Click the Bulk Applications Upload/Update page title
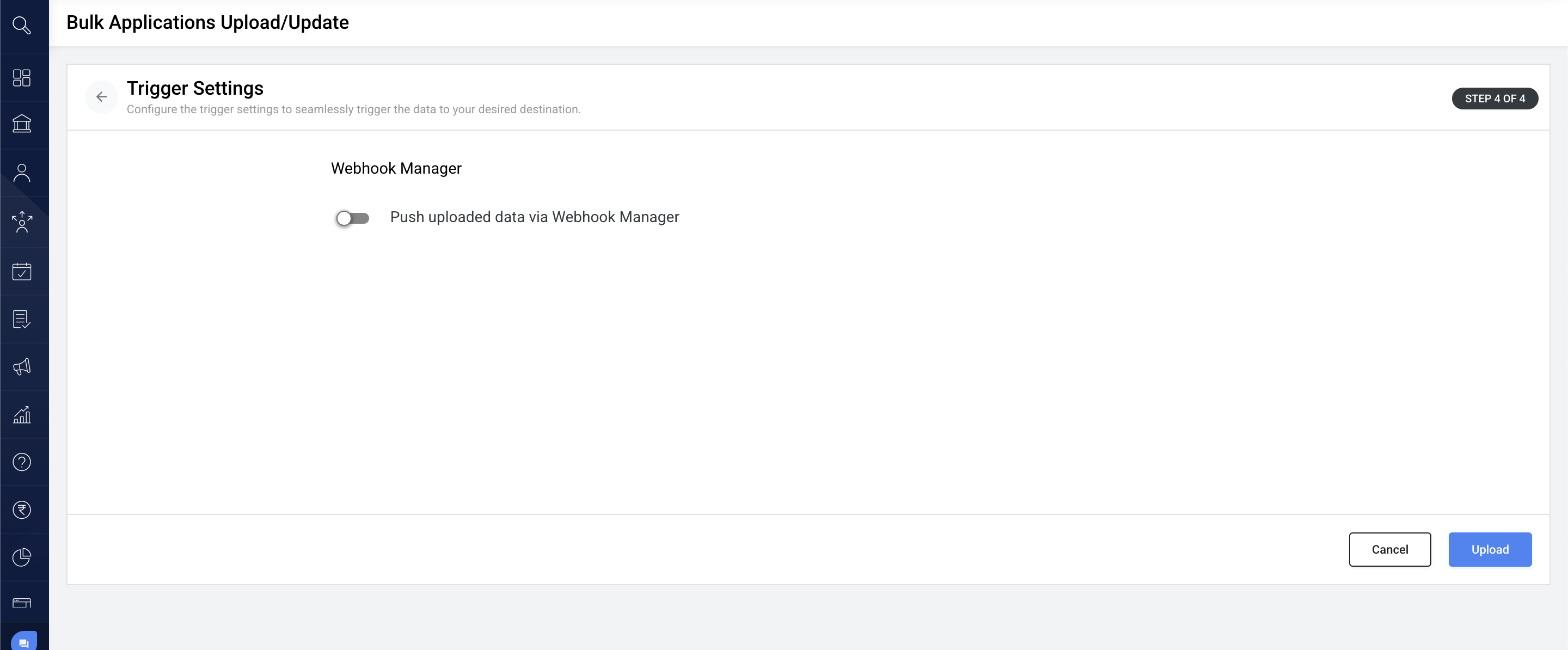This screenshot has height=650, width=1568. [x=207, y=22]
